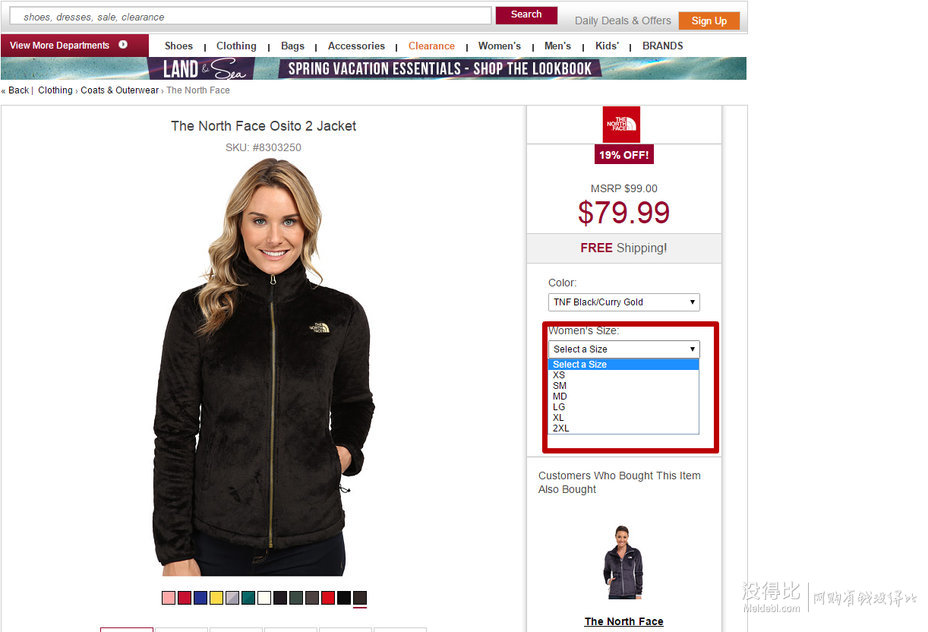Open Daily Deals & Offers link
The height and width of the screenshot is (632, 928).
[x=623, y=21]
